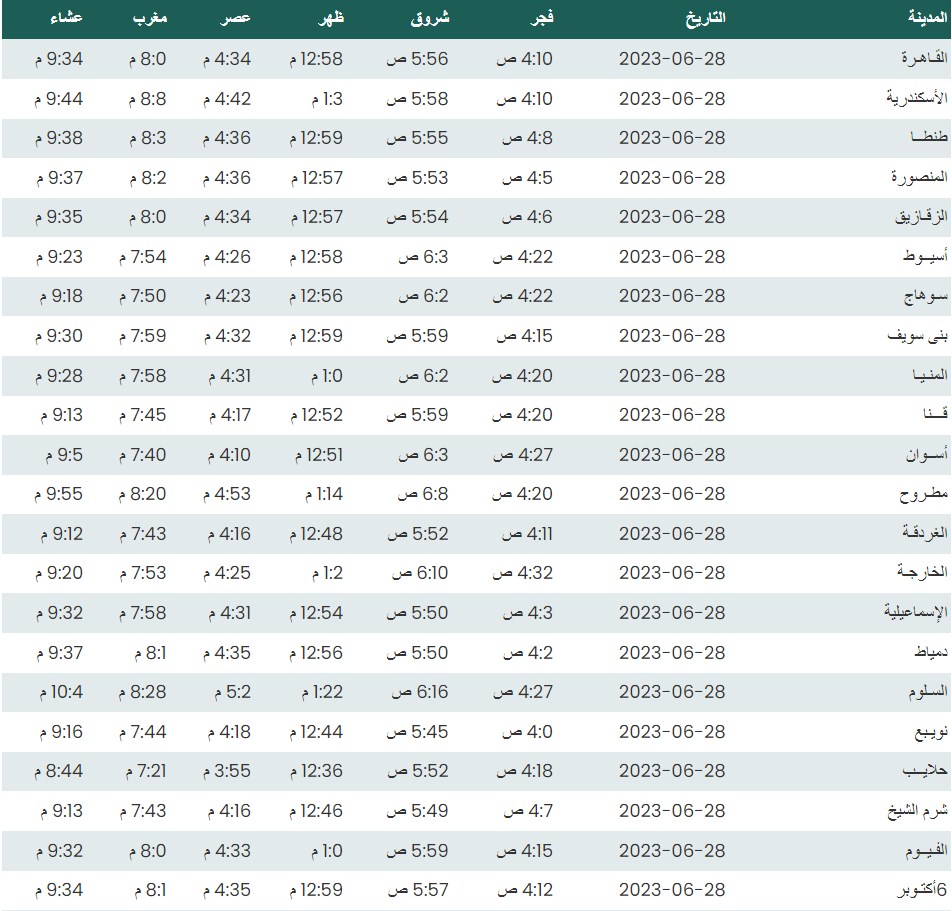Viewport: 952px width, 911px height.
Task: Select the شروق column header
Action: [x=431, y=19]
